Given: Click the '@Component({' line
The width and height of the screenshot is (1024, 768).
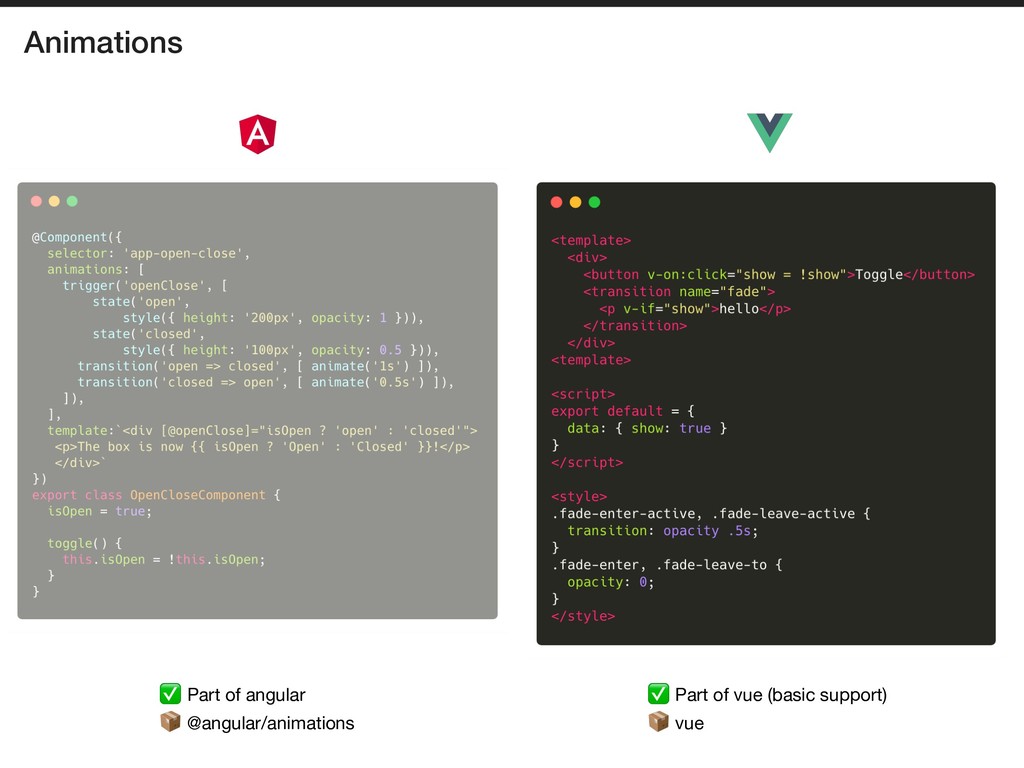Looking at the screenshot, I should click(76, 237).
